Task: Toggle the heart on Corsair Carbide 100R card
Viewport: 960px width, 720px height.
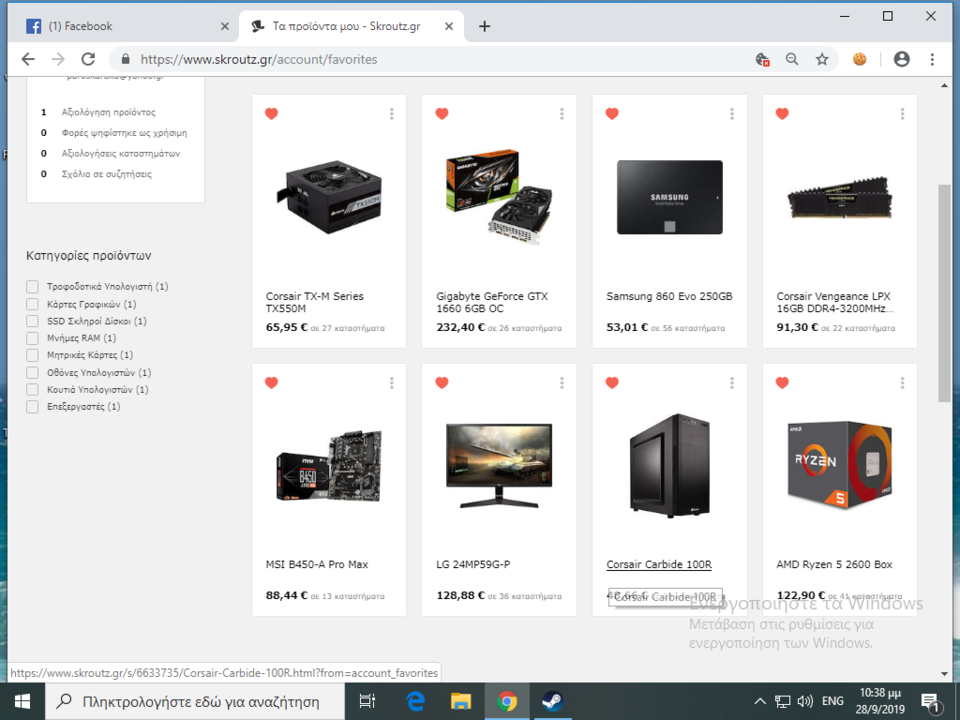Action: pyautogui.click(x=612, y=383)
